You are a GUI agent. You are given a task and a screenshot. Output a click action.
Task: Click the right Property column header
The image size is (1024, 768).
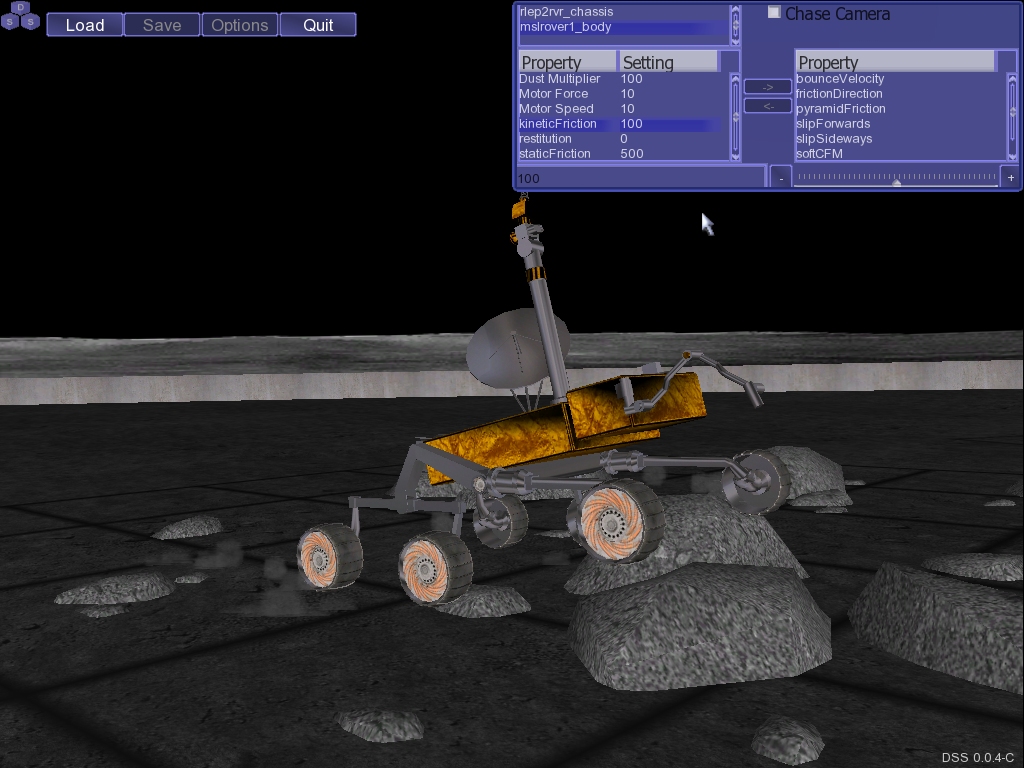[895, 63]
